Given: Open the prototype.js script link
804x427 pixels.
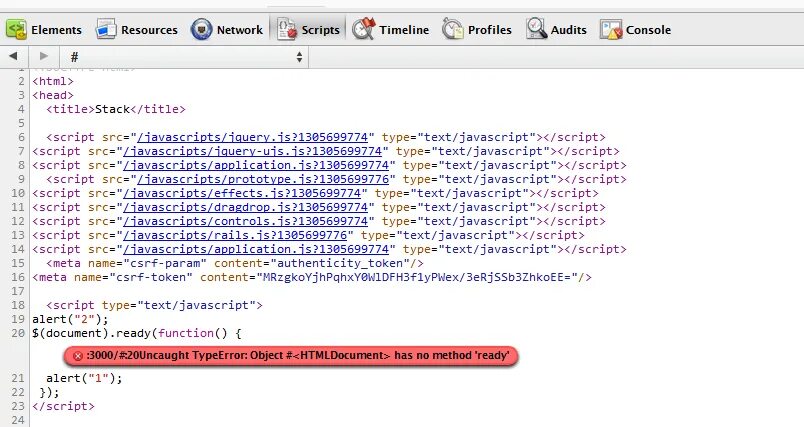Looking at the screenshot, I should click(x=263, y=179).
